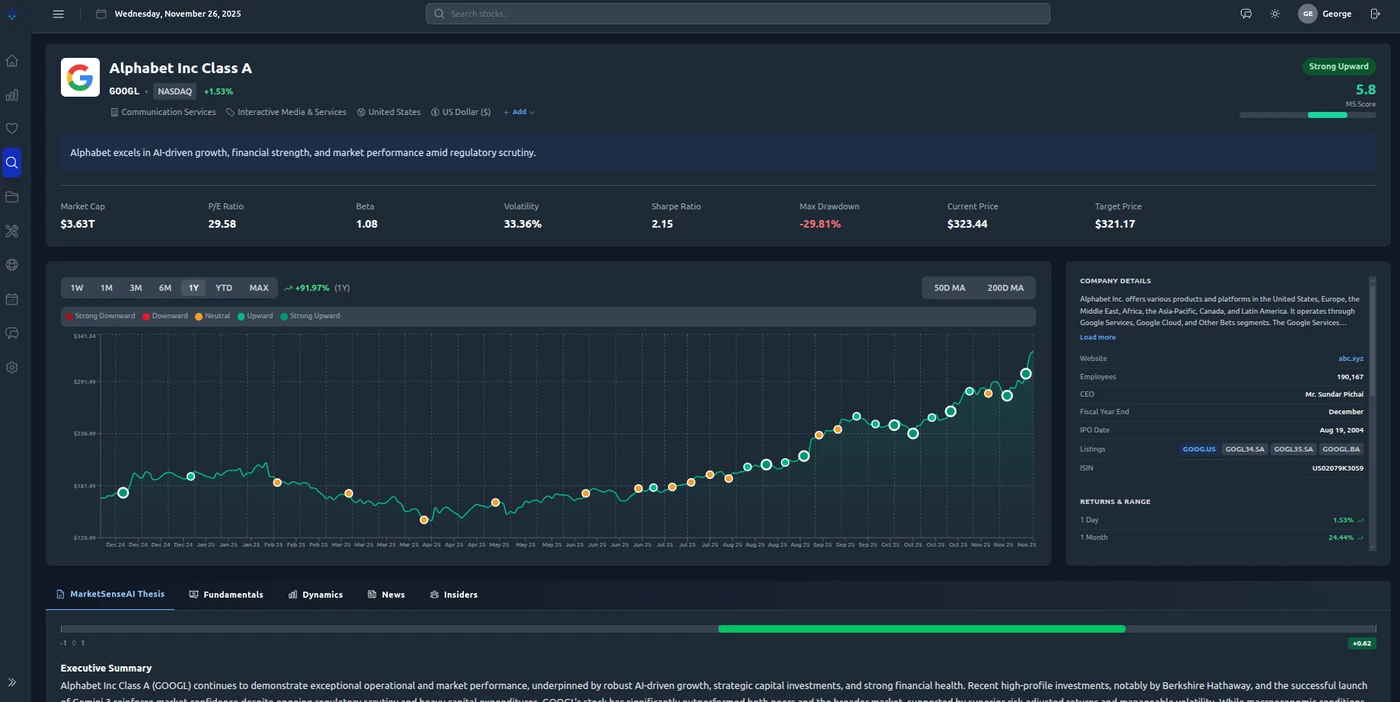Click the Strong Upward signal badge
This screenshot has width=1400, height=702.
point(1339,66)
